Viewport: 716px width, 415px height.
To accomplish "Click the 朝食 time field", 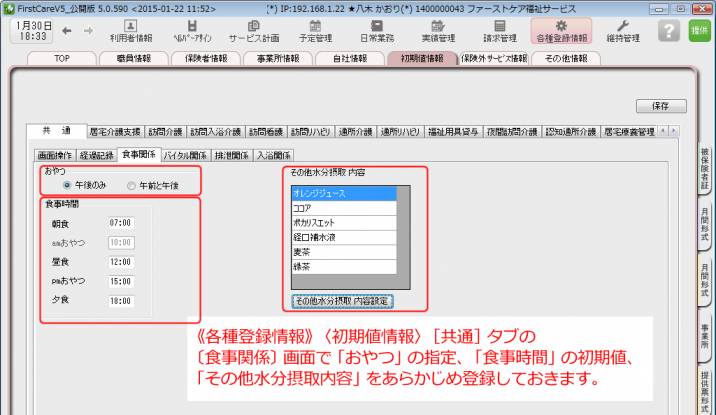I will (x=120, y=223).
